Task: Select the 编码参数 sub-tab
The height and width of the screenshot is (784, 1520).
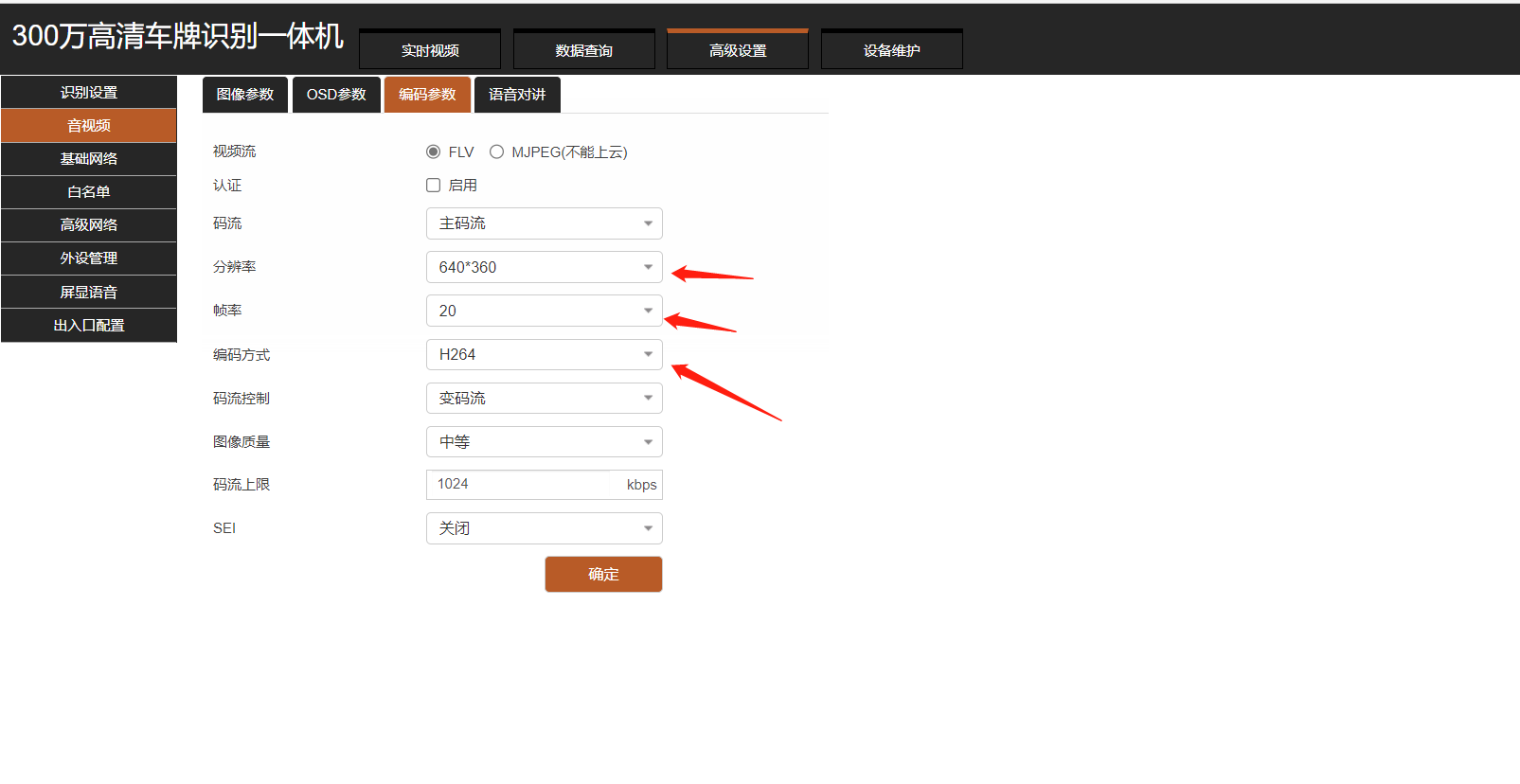Action: click(427, 95)
